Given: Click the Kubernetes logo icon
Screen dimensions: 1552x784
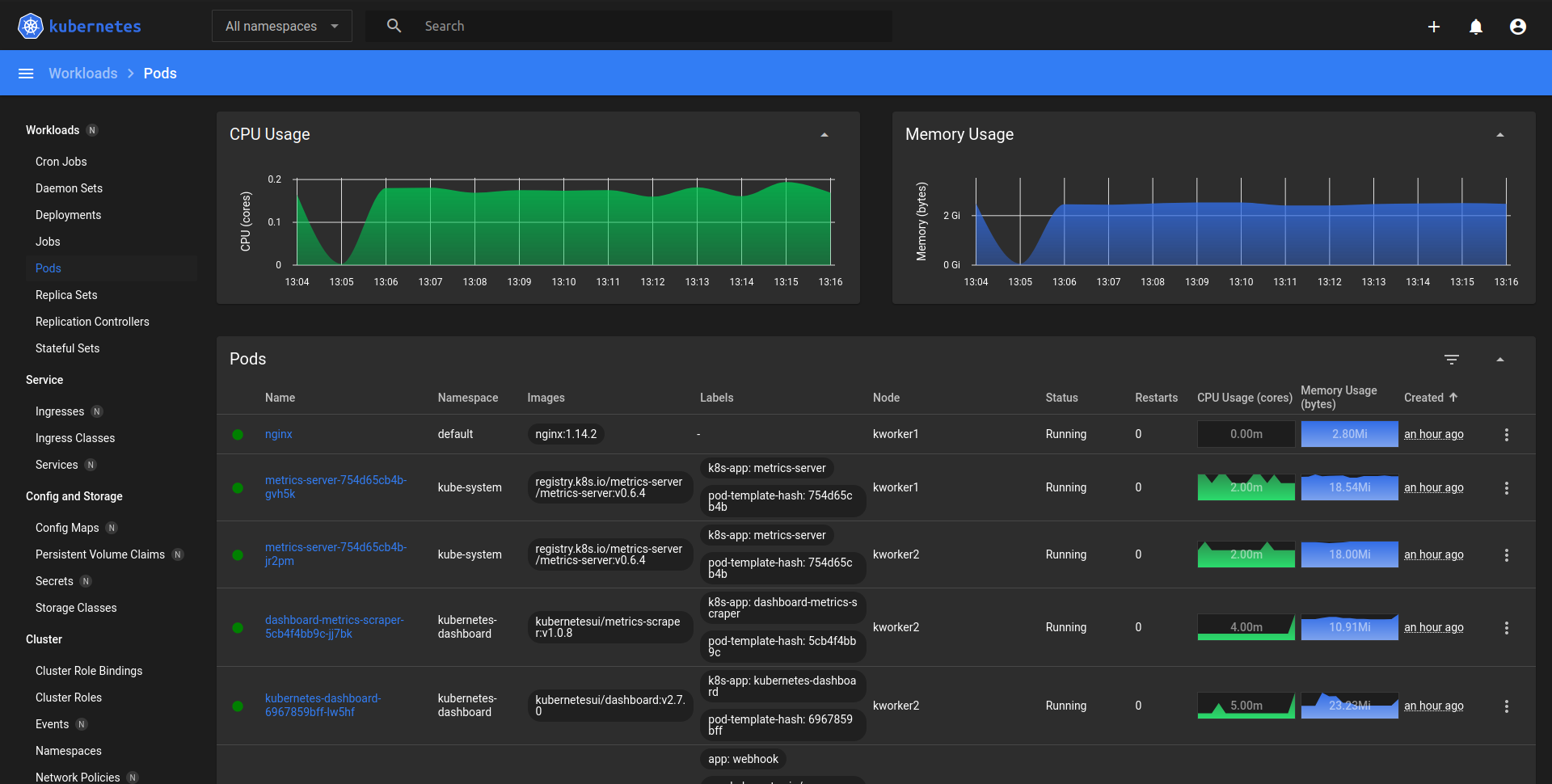Looking at the screenshot, I should point(31,26).
